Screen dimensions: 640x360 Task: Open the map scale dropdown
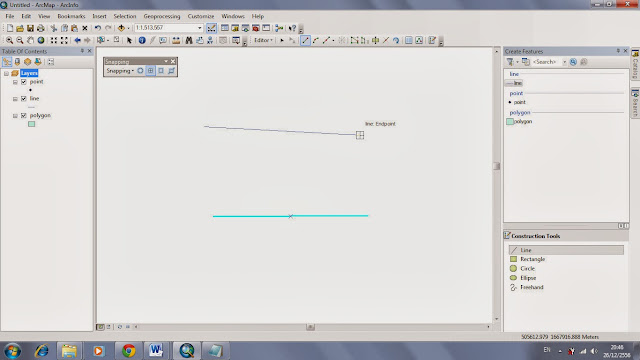(x=200, y=28)
